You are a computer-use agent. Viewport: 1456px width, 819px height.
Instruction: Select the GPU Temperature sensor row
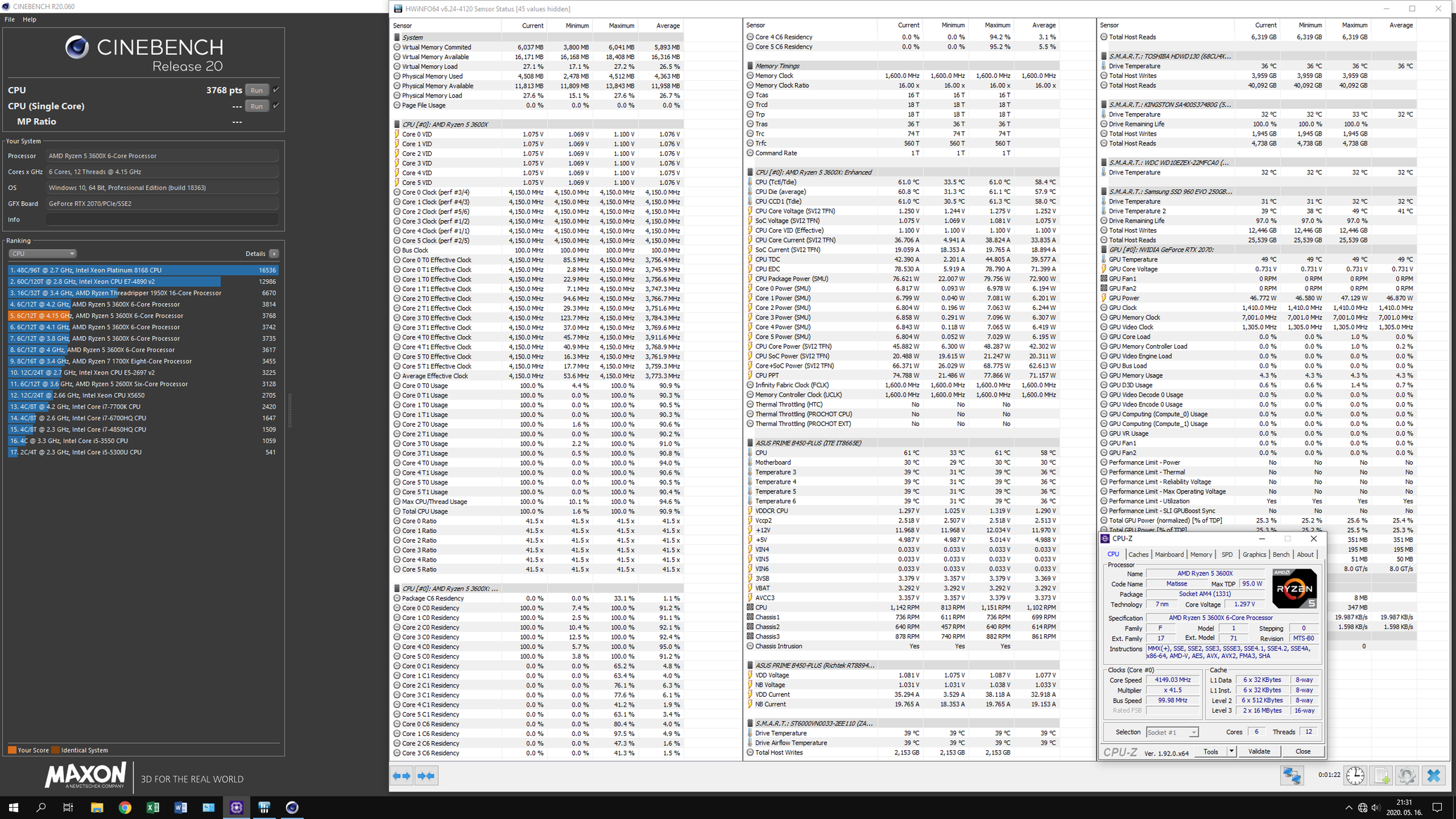coord(1257,259)
